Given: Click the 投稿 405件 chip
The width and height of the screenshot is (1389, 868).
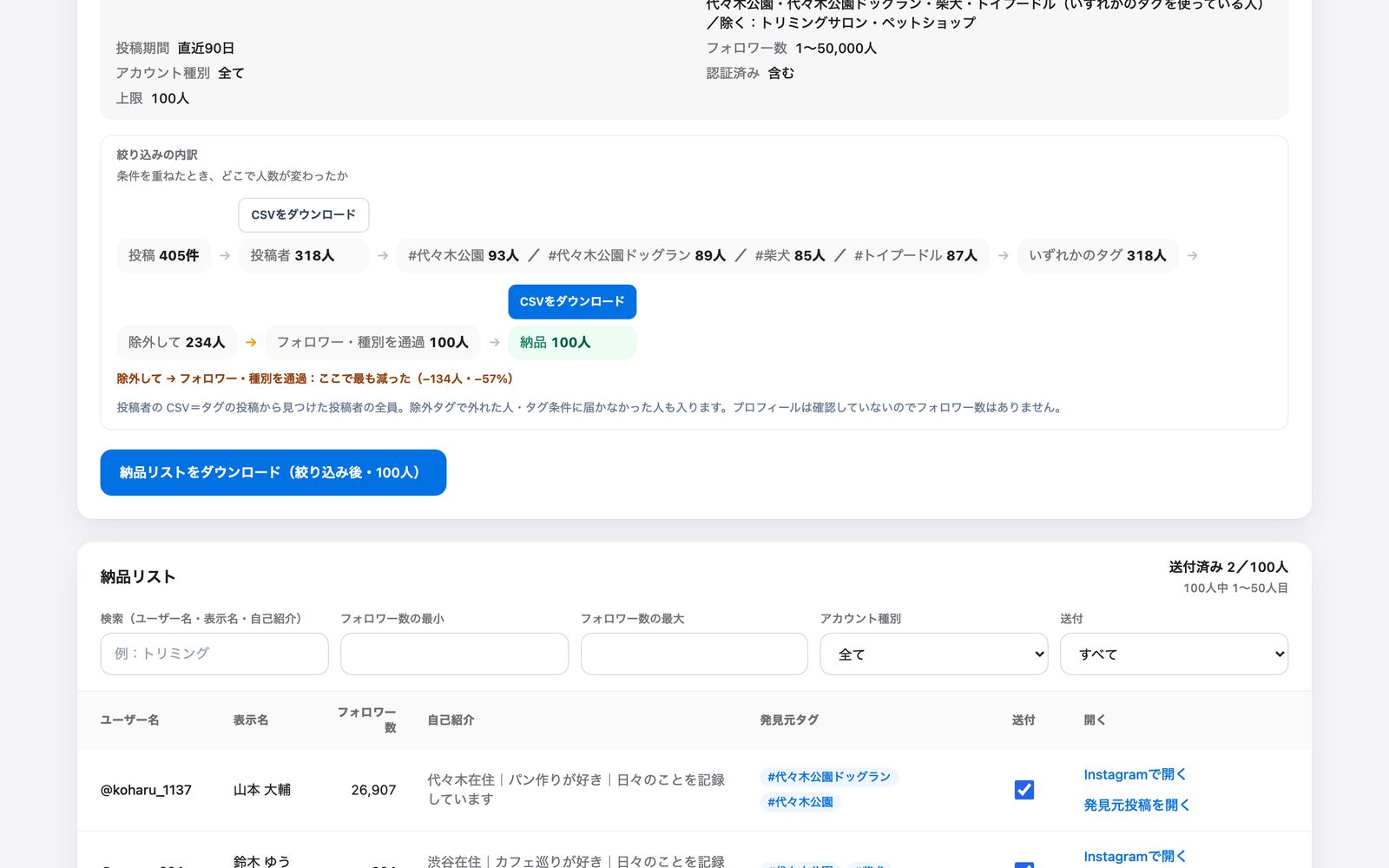Looking at the screenshot, I should [163, 255].
